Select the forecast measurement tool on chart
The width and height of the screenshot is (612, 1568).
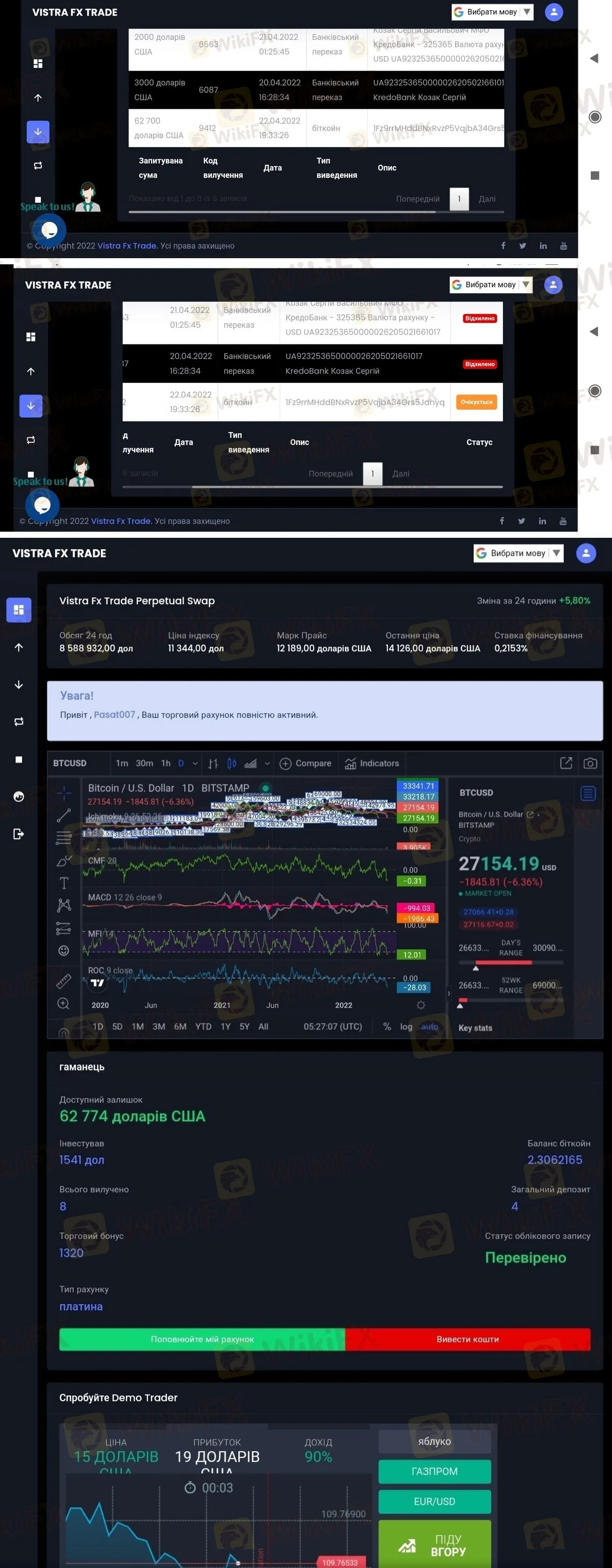64,928
